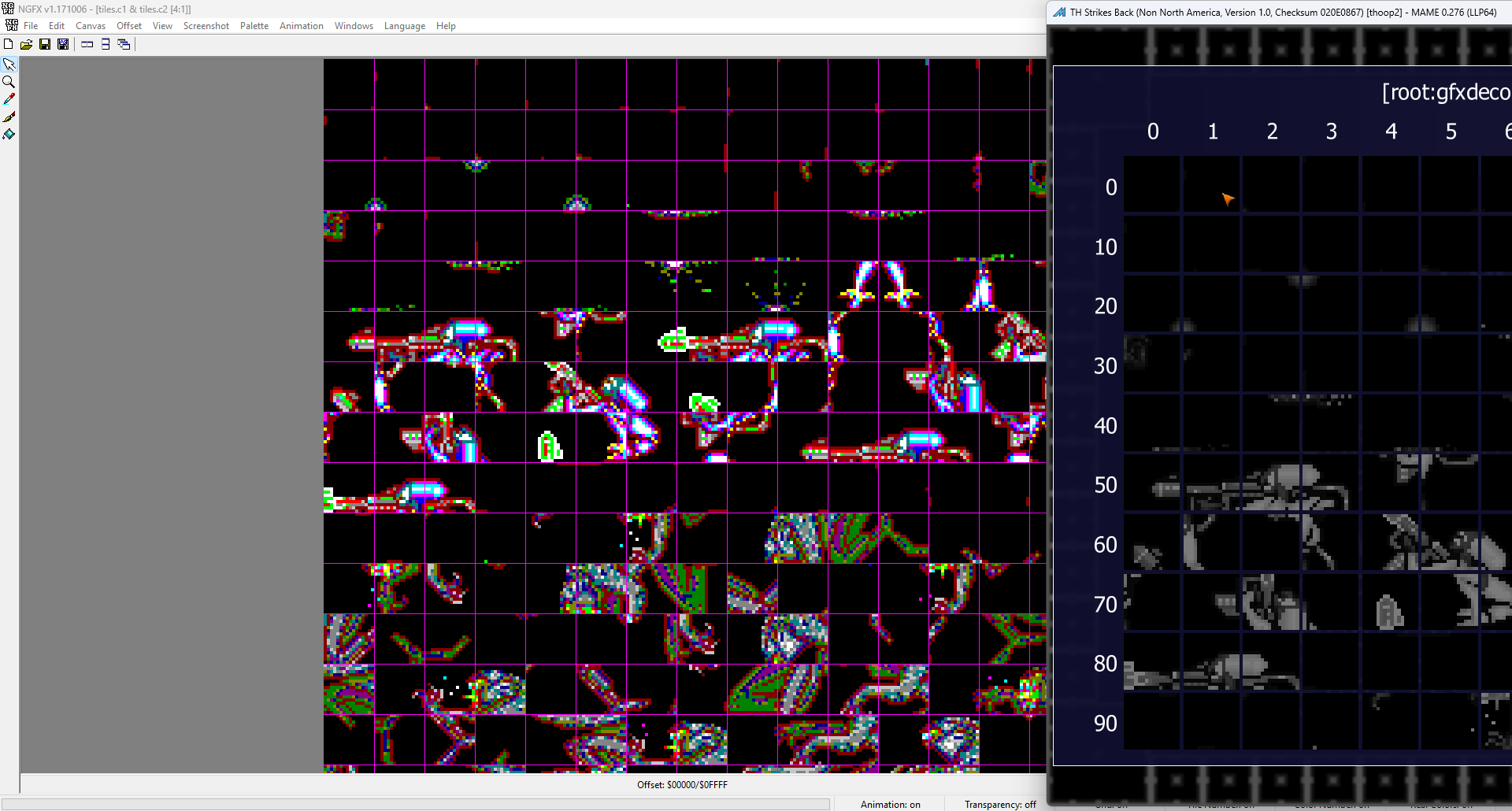Click row label 0 in MAME gfx viewer
This screenshot has height=811, width=1512.
pyautogui.click(x=1111, y=187)
